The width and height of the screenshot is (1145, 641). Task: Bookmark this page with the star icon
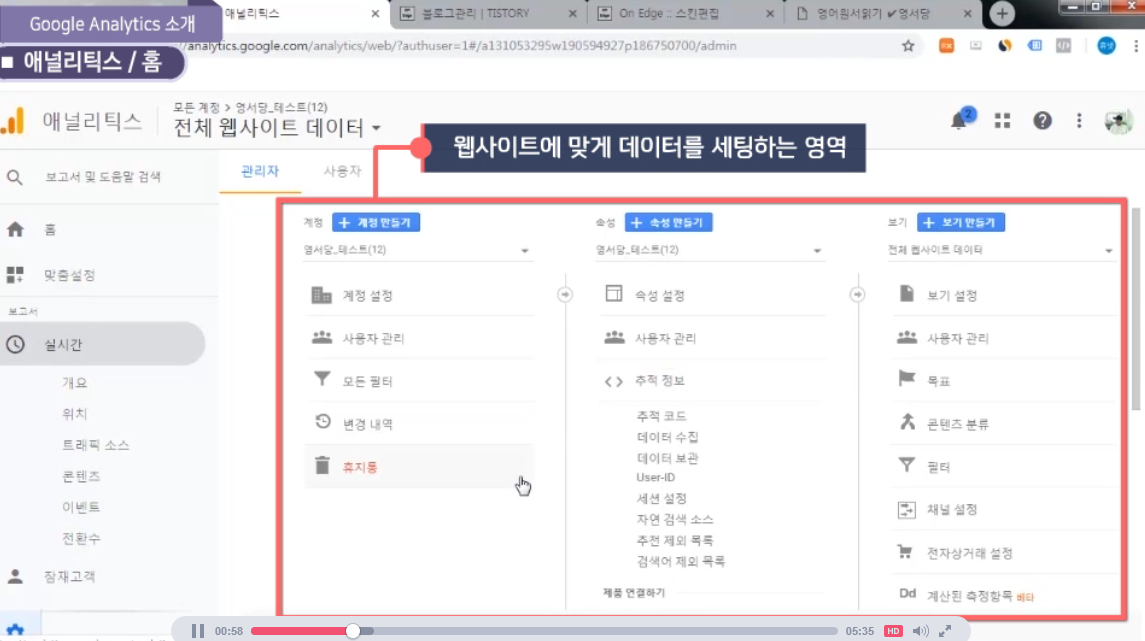908,46
